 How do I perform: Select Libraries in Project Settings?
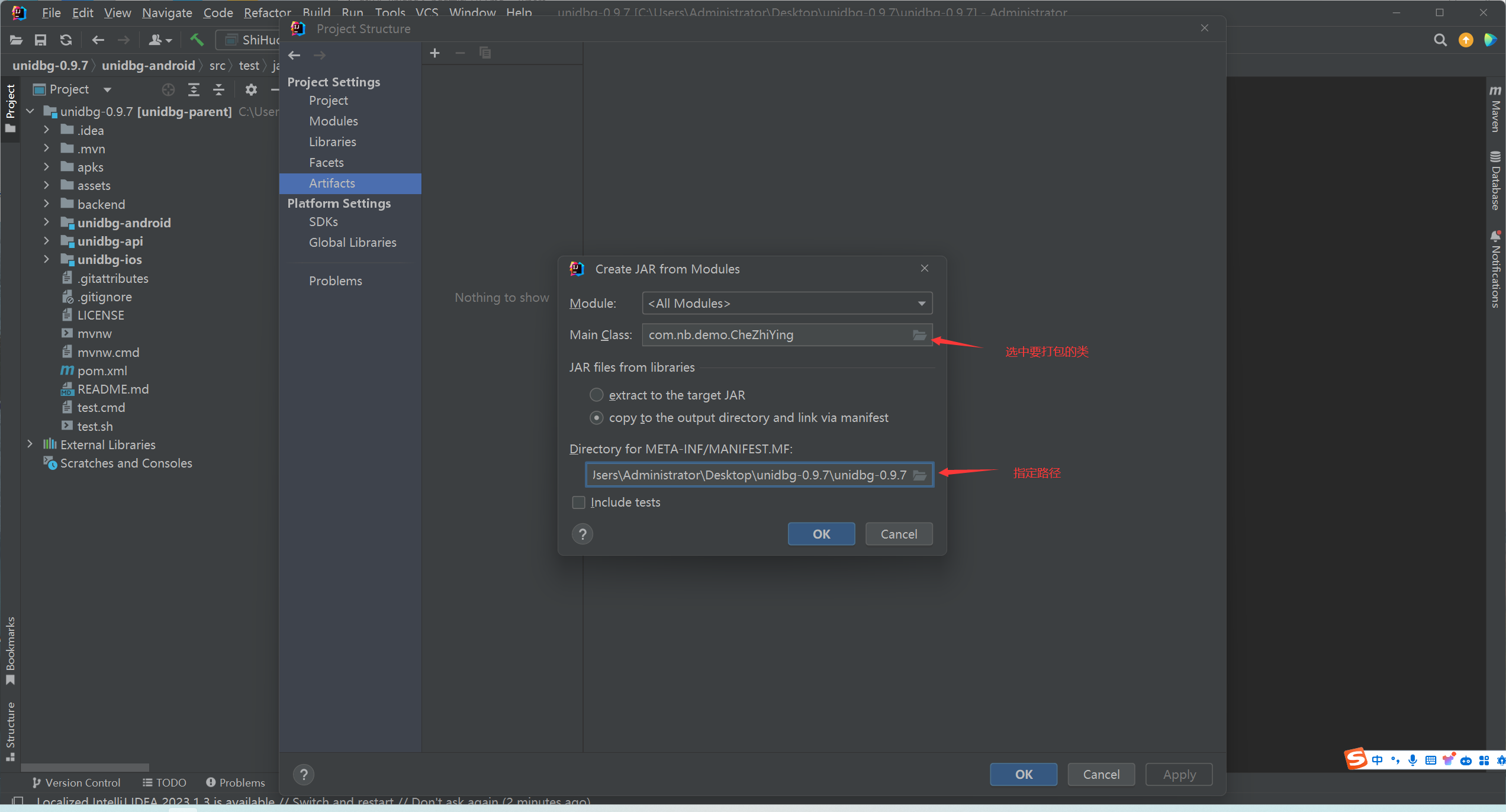click(x=333, y=142)
